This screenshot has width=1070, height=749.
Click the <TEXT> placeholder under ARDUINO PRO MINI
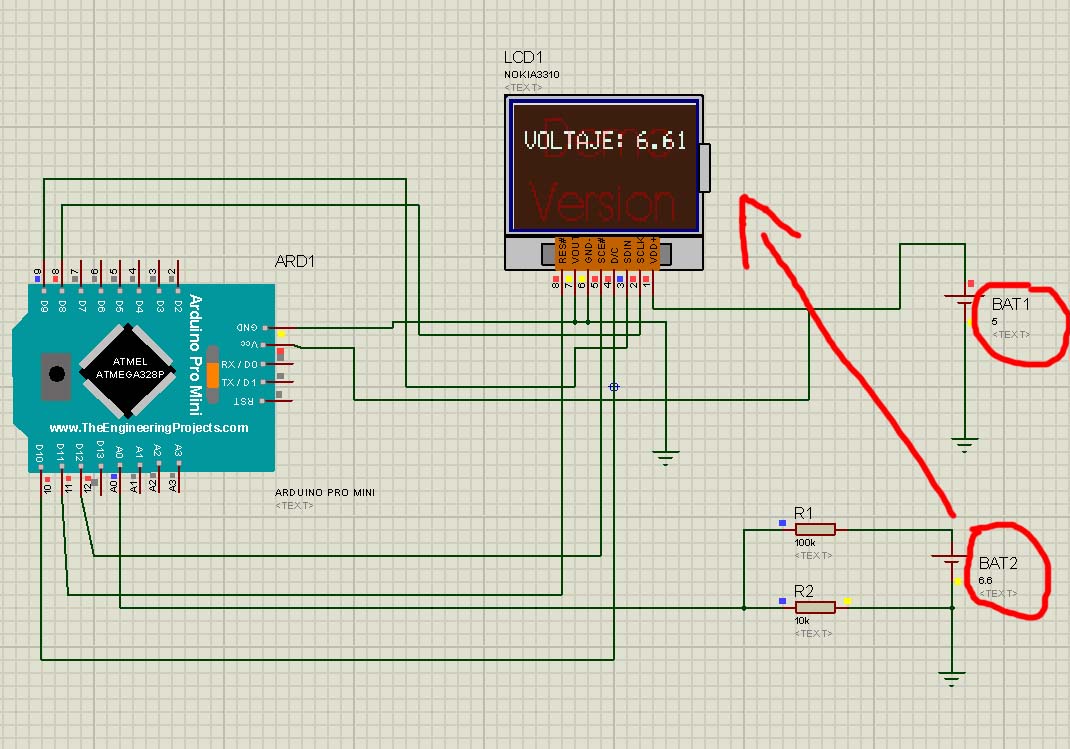coord(294,505)
